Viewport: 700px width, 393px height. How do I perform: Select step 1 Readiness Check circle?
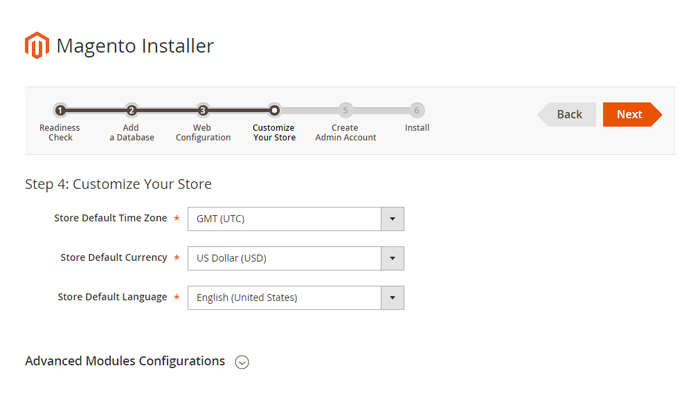tap(60, 110)
